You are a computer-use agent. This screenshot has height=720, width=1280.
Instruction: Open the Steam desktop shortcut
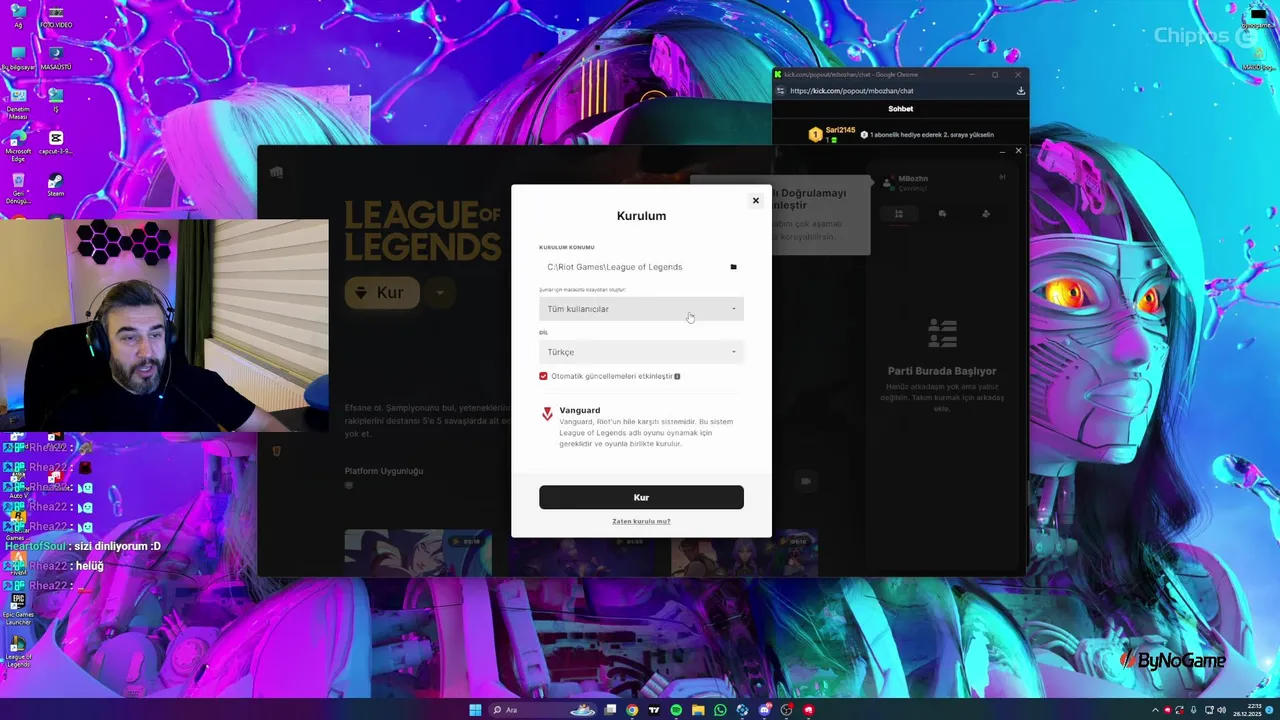56,185
